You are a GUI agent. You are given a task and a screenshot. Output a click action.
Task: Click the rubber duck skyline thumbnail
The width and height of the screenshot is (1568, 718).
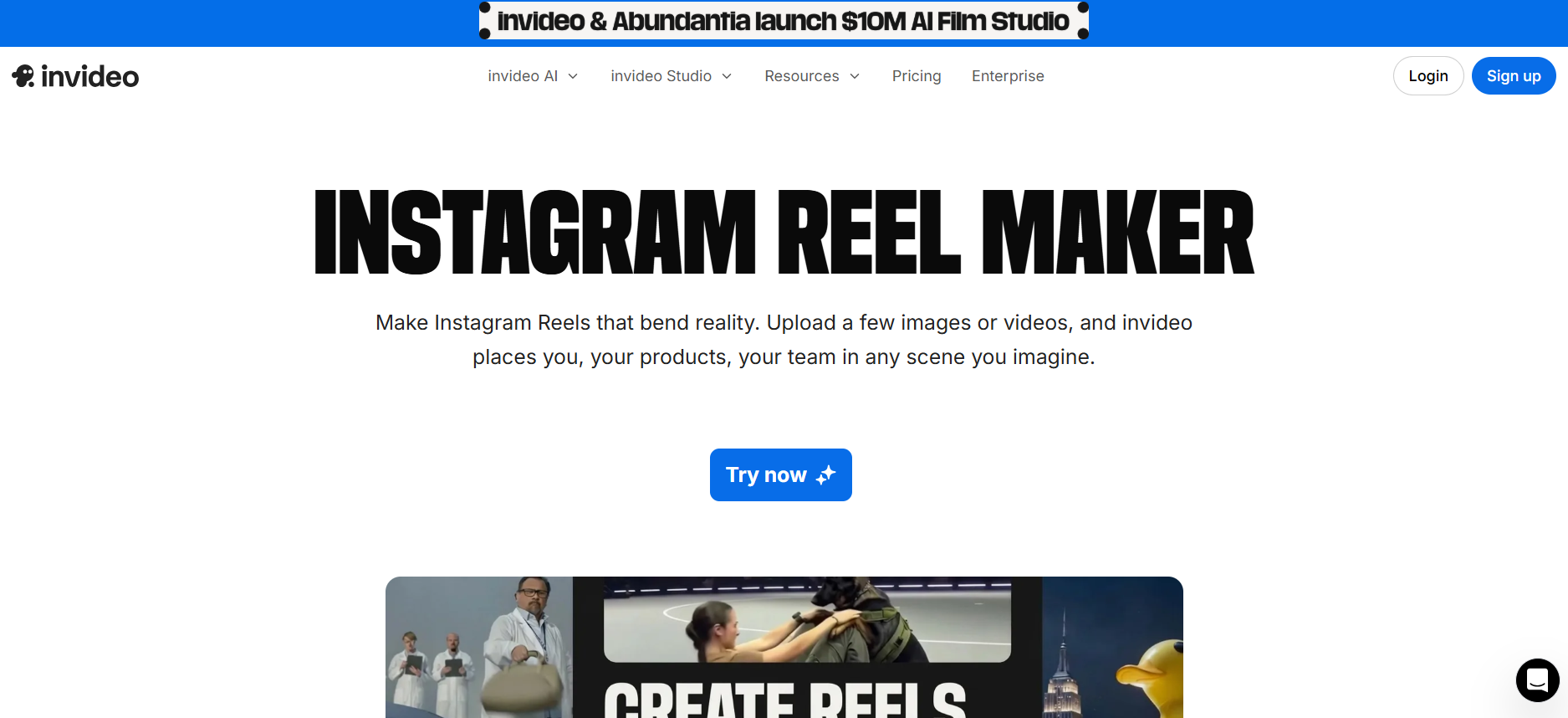pos(1112,647)
